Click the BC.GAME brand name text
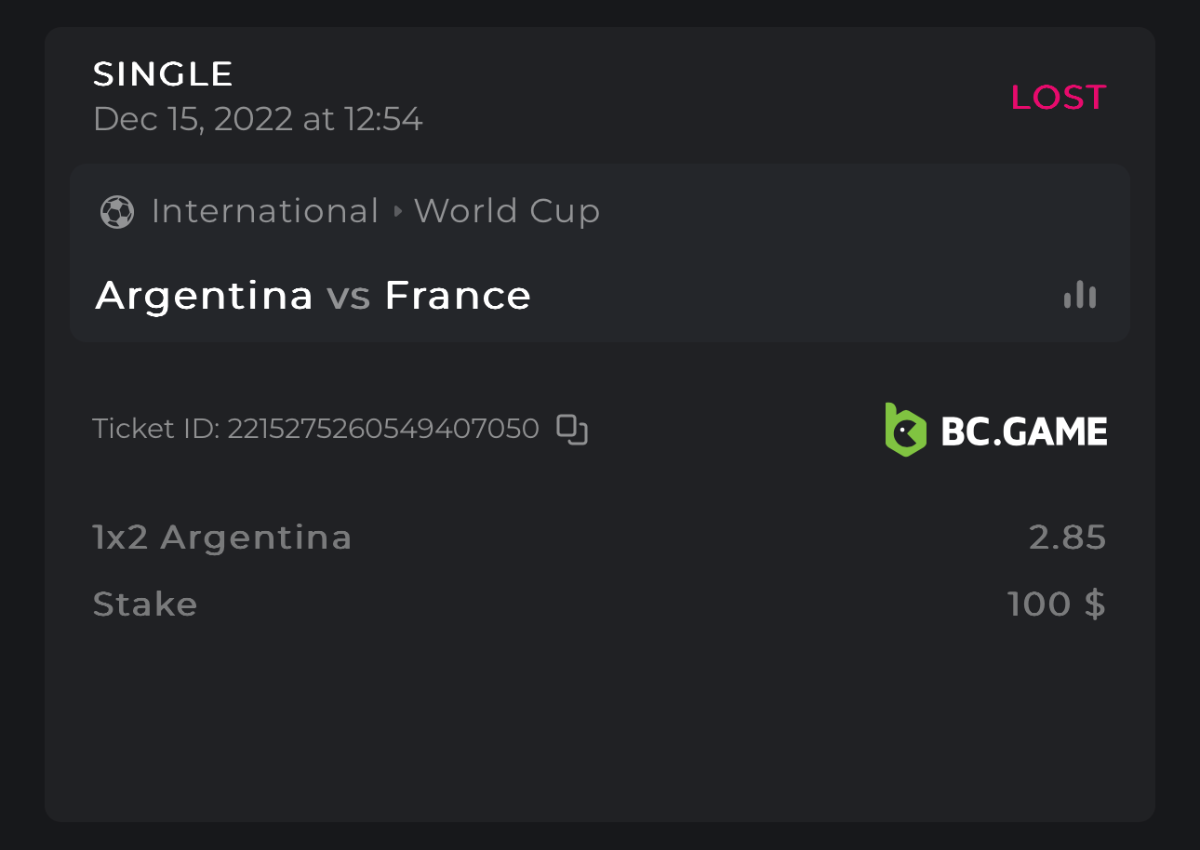1200x850 pixels. point(1024,431)
